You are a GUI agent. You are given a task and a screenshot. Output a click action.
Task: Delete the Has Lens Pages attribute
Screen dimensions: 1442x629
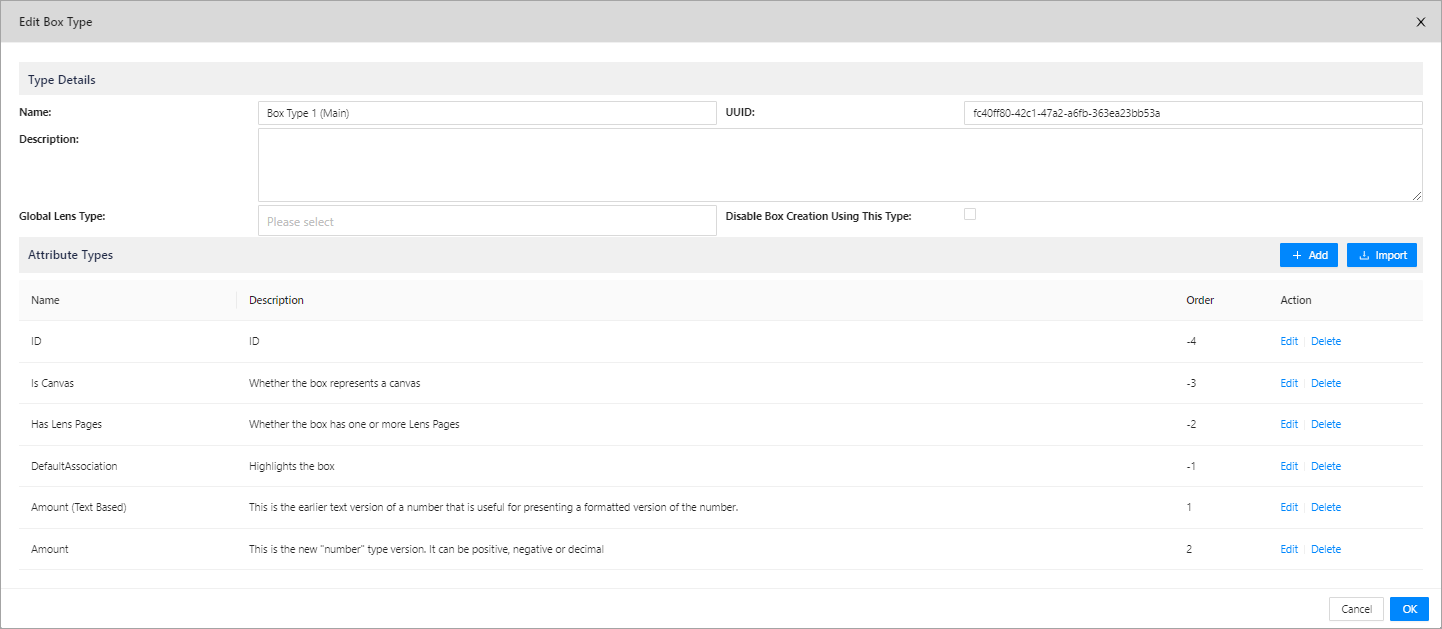(x=1325, y=424)
